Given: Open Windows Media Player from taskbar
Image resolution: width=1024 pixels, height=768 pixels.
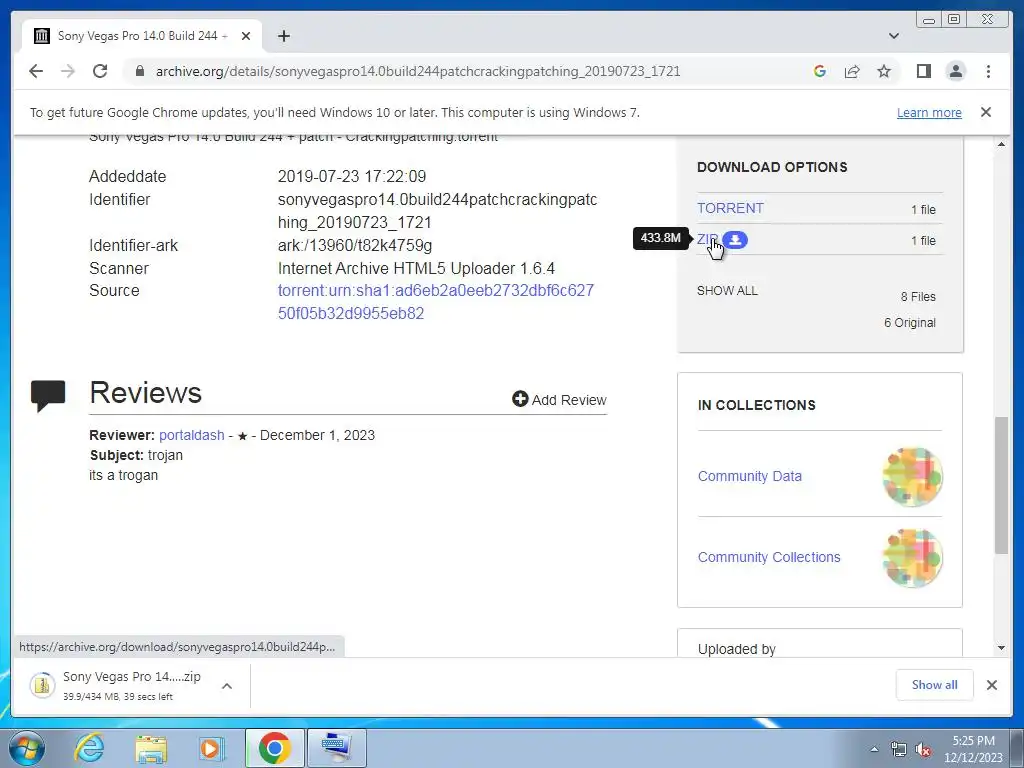Looking at the screenshot, I should point(210,748).
